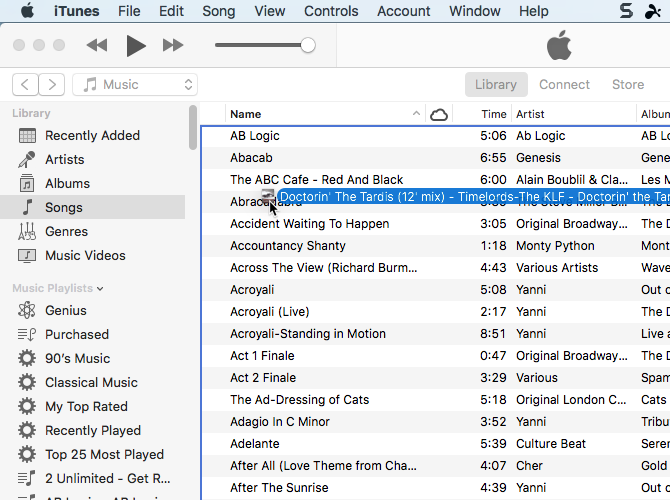Open the Controls menu
The image size is (670, 500).
pyautogui.click(x=331, y=11)
